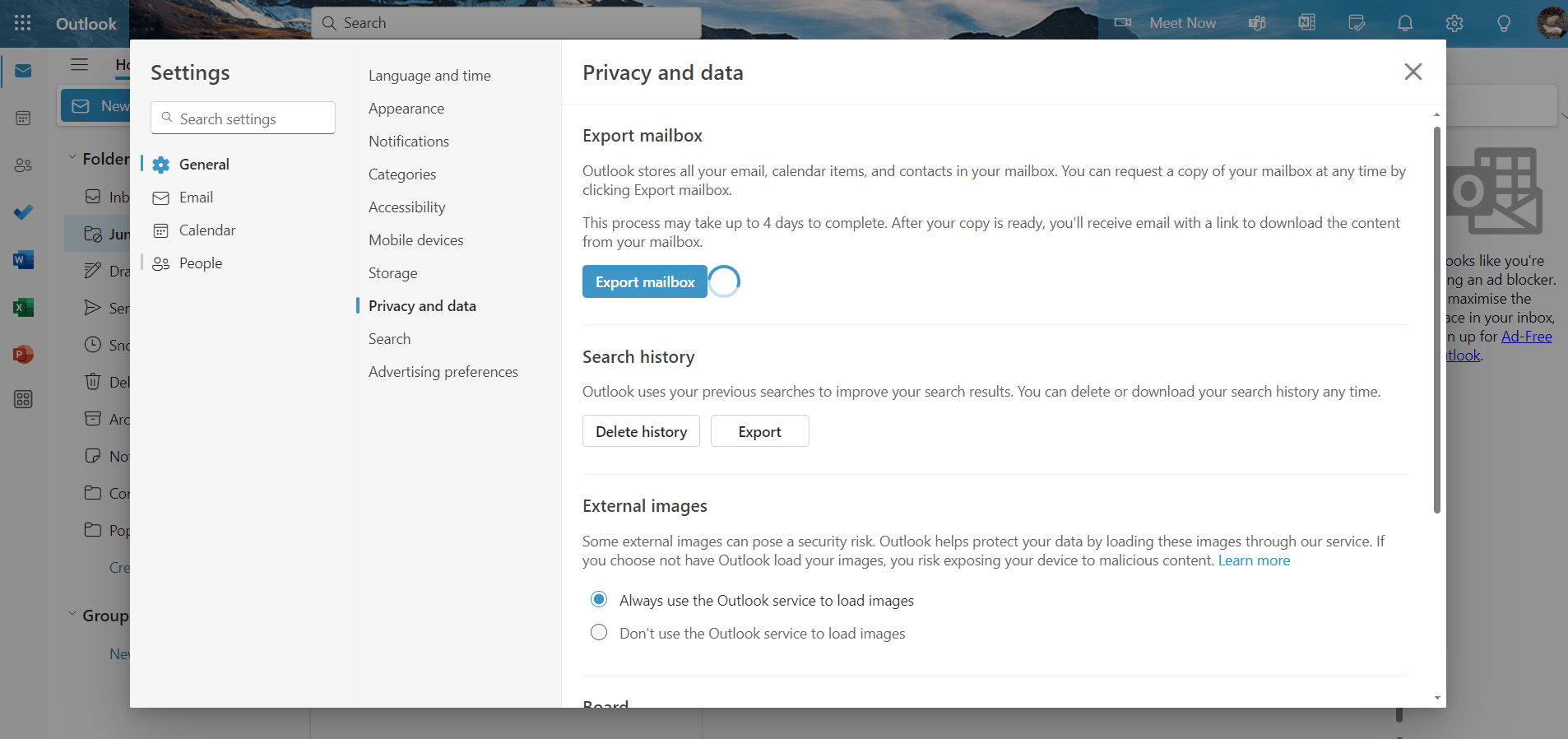Open the To Do checkmark icon

coord(23,212)
